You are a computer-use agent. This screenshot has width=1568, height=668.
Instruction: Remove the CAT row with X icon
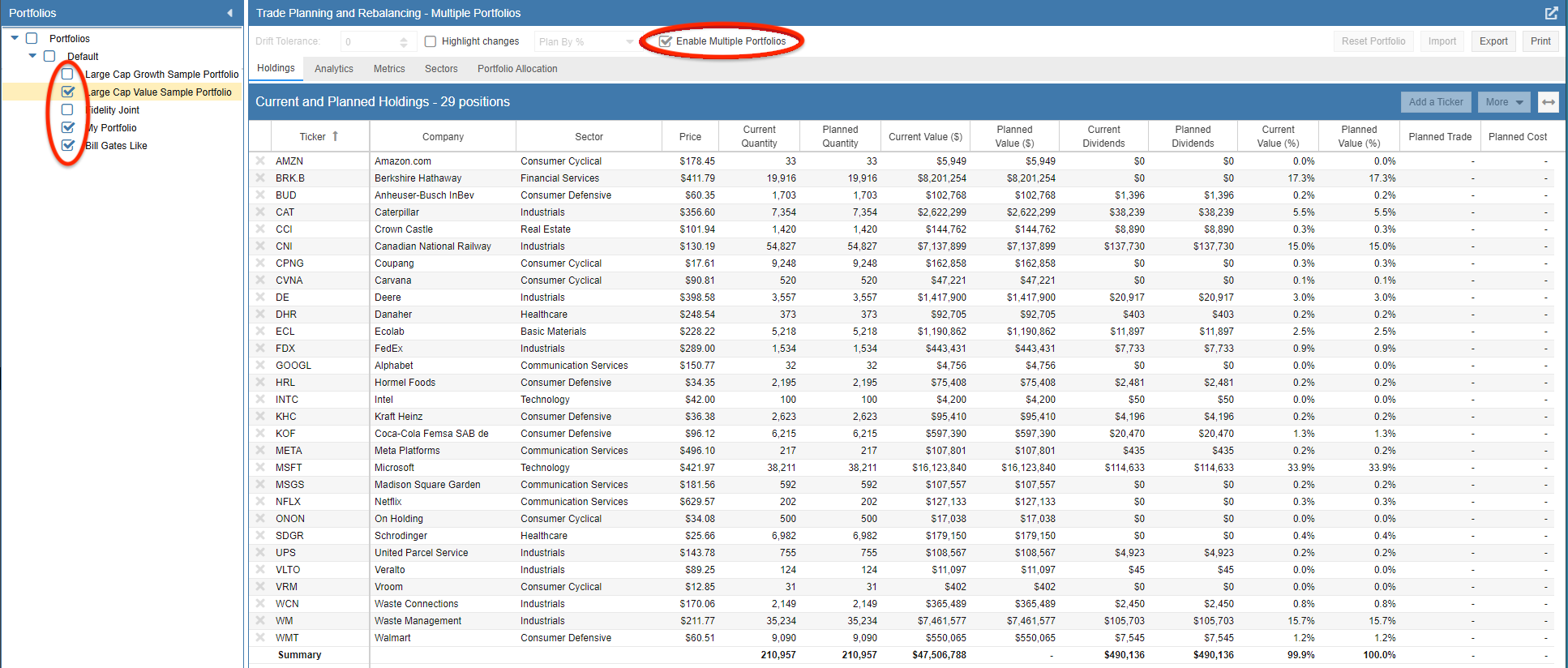click(x=260, y=212)
